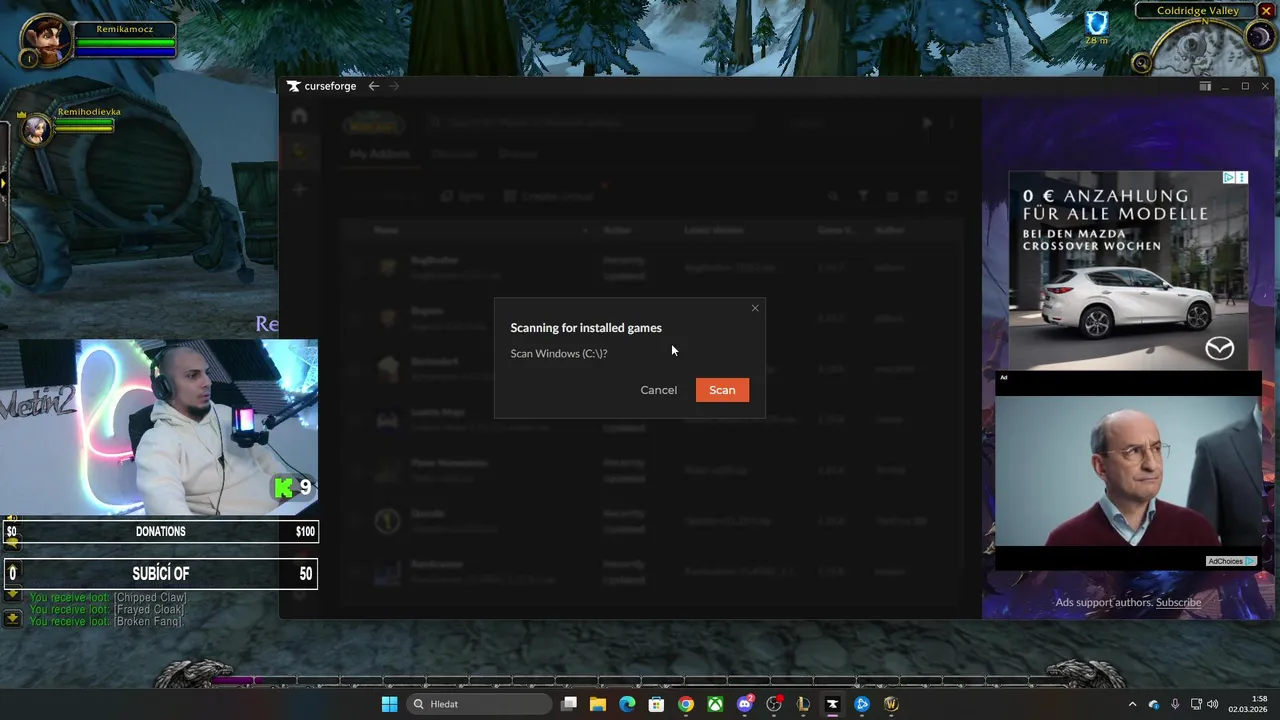Viewport: 1280px width, 720px height.
Task: Open volume control in system tray
Action: pos(1213,704)
